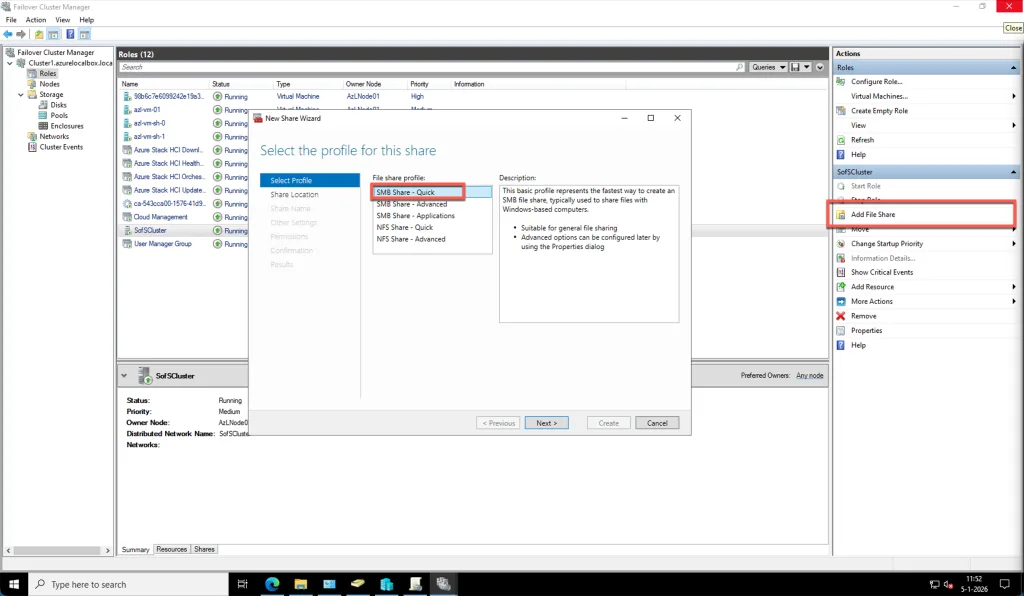Click the Add File Share action icon
Viewport: 1024px width, 596px height.
coord(841,215)
